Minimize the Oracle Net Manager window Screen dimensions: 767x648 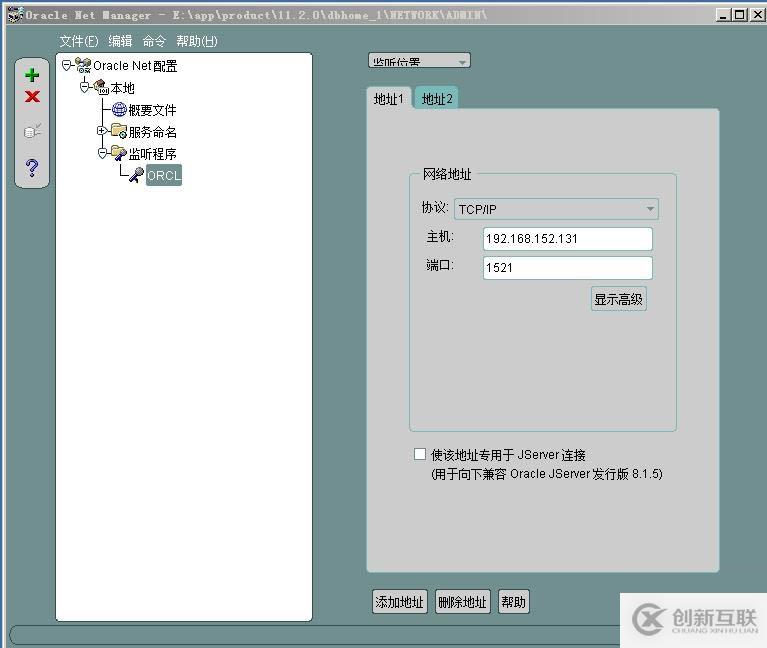(723, 15)
